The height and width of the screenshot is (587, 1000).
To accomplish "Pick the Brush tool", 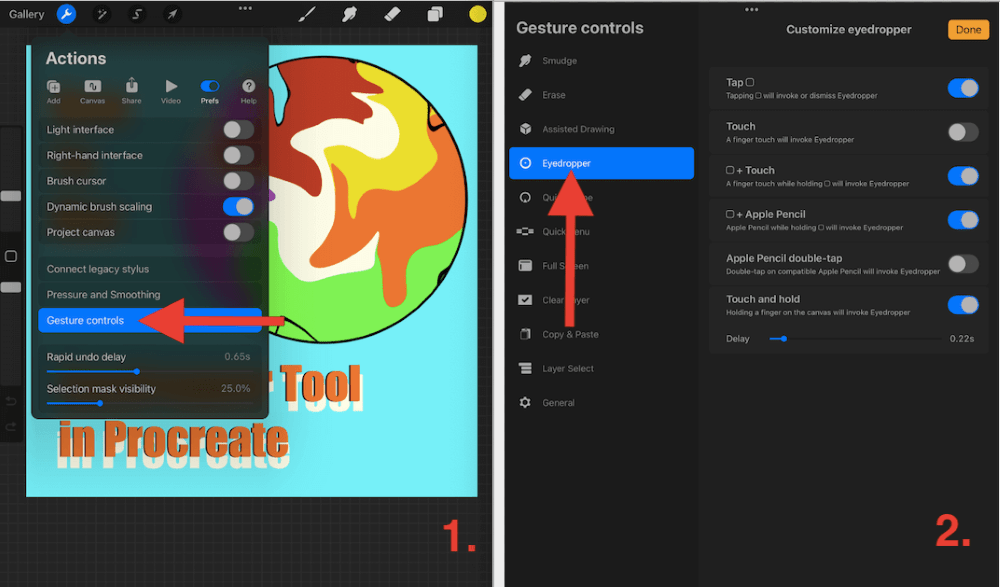I will (306, 14).
